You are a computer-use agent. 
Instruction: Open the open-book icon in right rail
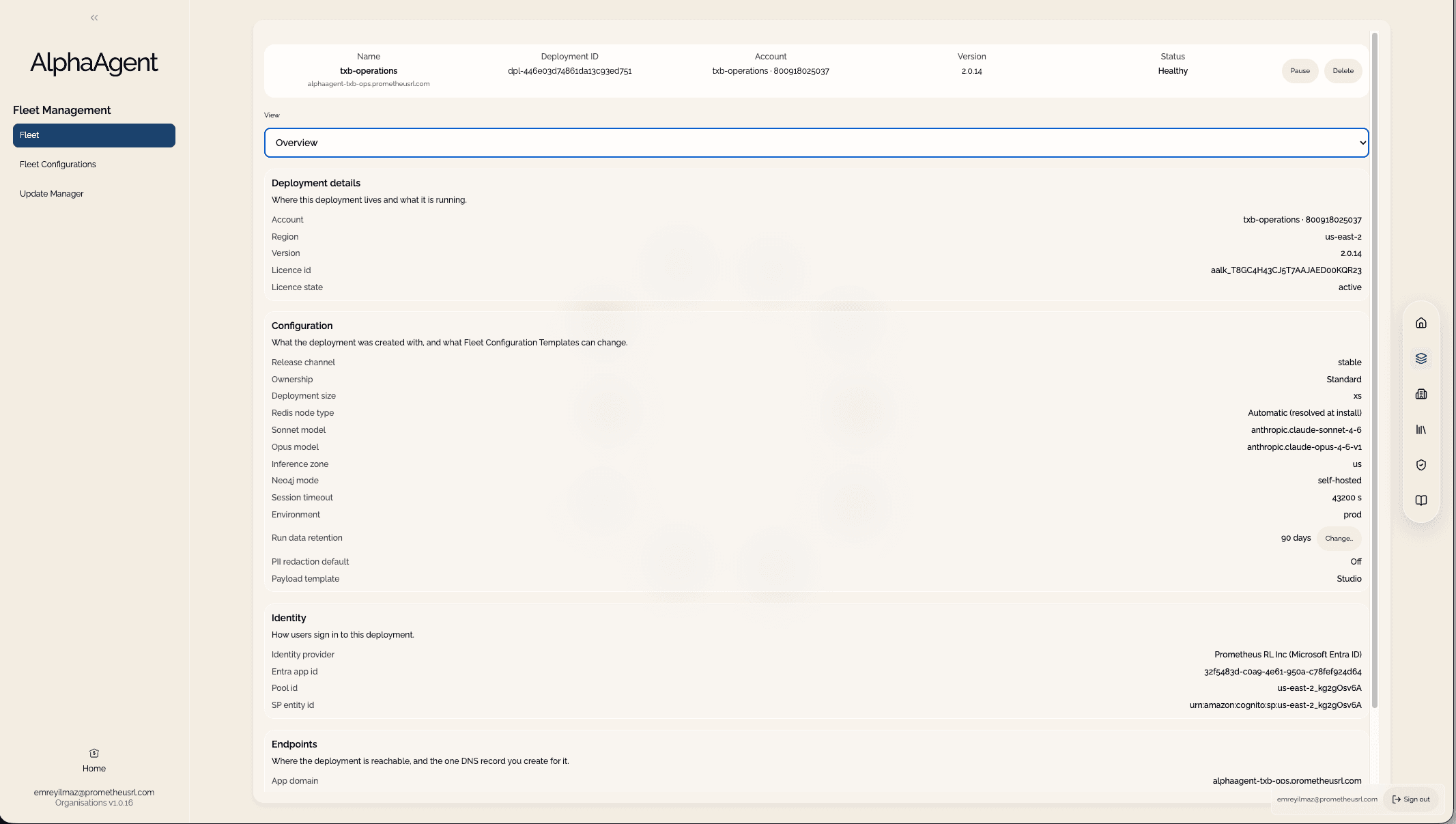click(1421, 500)
